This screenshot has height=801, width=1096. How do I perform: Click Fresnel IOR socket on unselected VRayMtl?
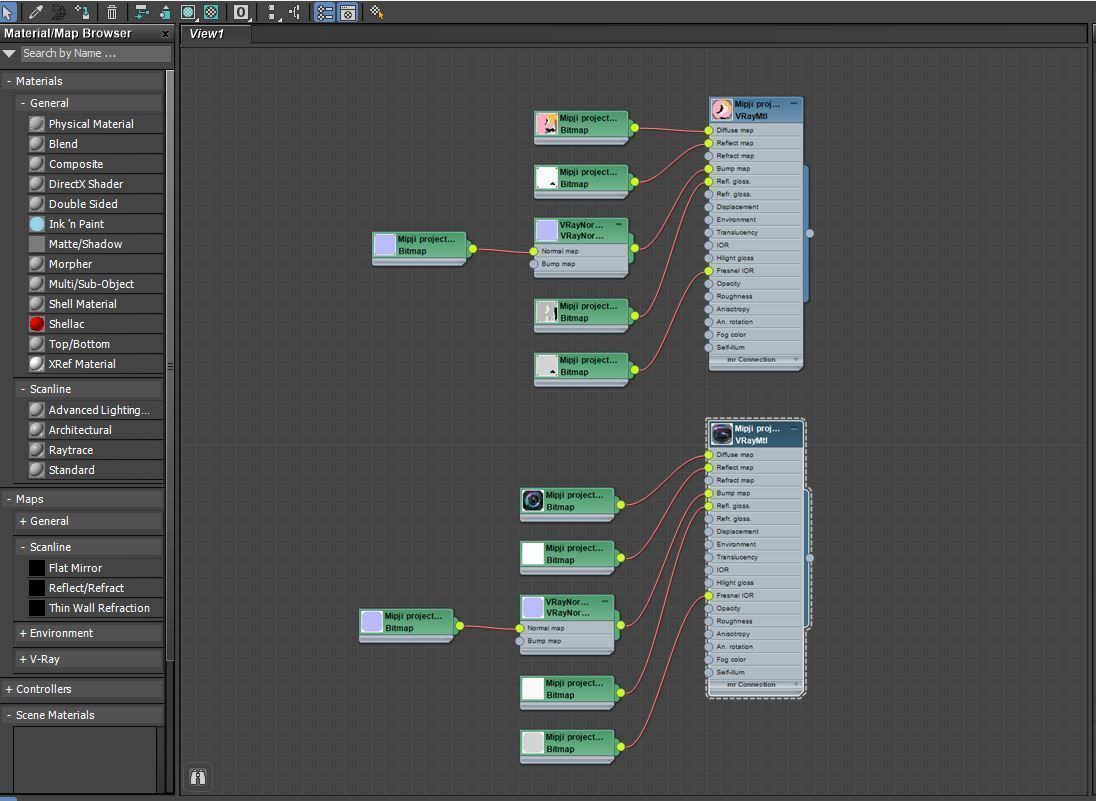(x=709, y=270)
